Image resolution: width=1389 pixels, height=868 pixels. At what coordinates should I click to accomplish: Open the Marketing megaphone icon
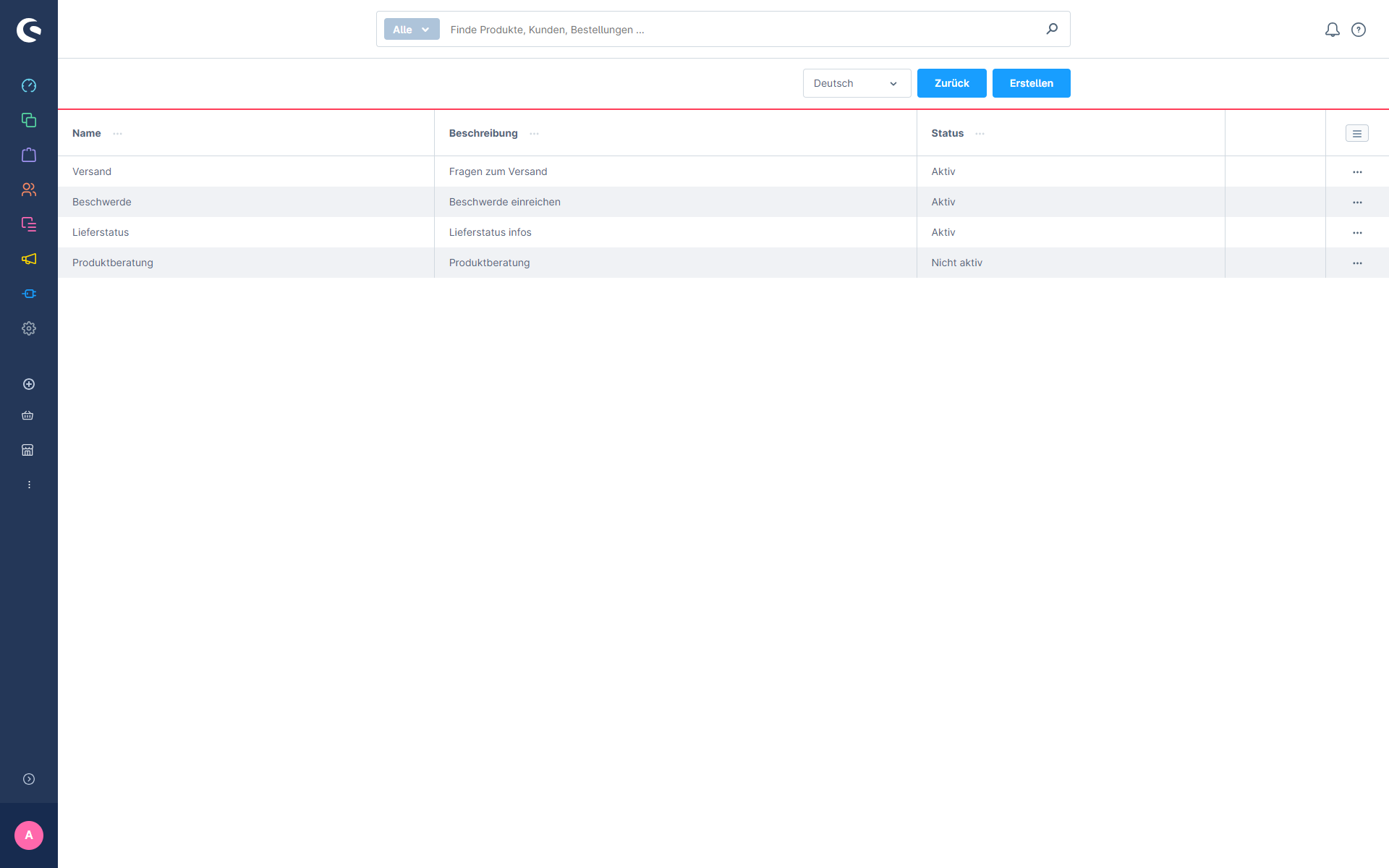pos(29,259)
